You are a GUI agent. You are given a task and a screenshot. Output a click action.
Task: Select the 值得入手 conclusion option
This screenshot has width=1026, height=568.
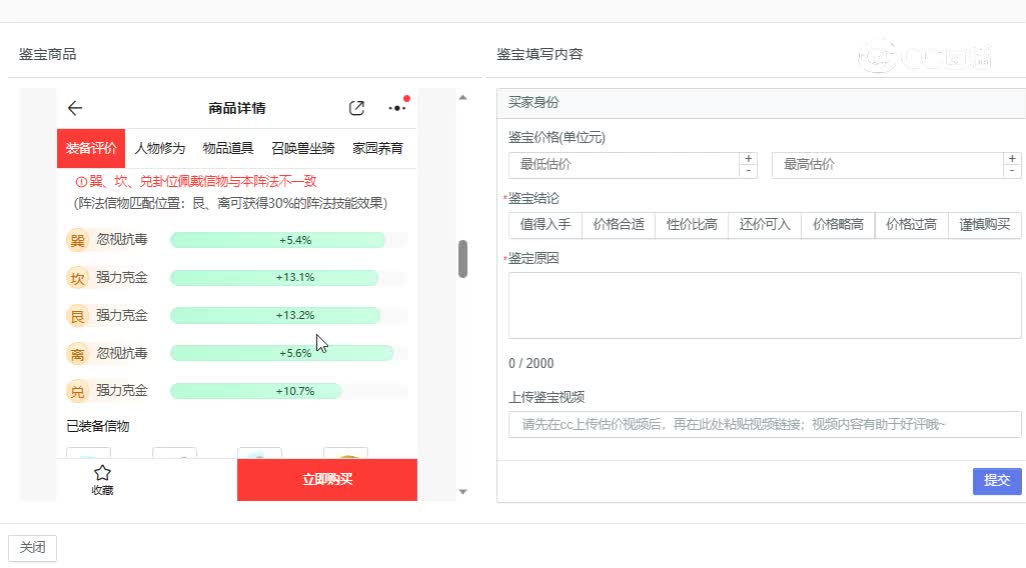click(x=545, y=225)
